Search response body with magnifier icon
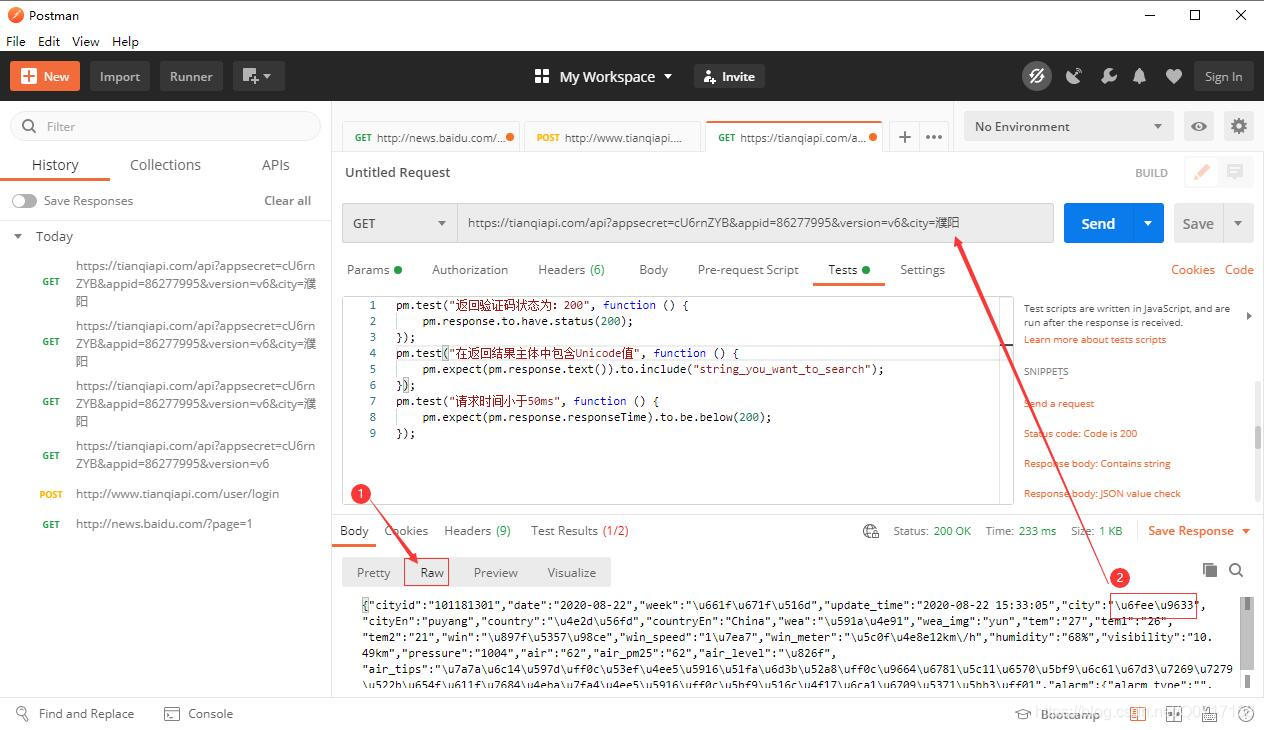Screen dimensions: 1264x730 click(1236, 570)
